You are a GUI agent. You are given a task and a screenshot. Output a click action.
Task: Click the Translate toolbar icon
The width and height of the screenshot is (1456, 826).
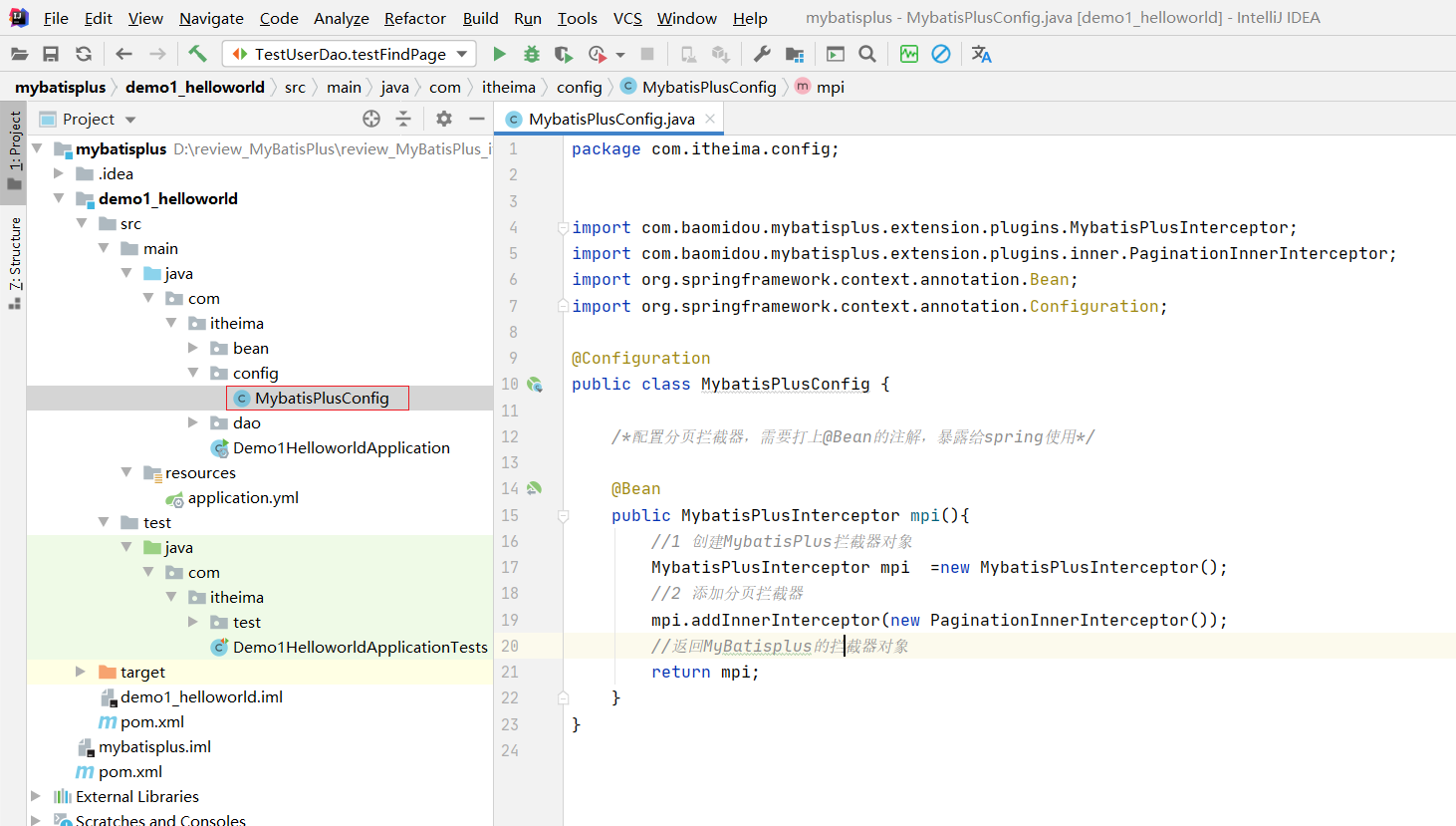982,54
